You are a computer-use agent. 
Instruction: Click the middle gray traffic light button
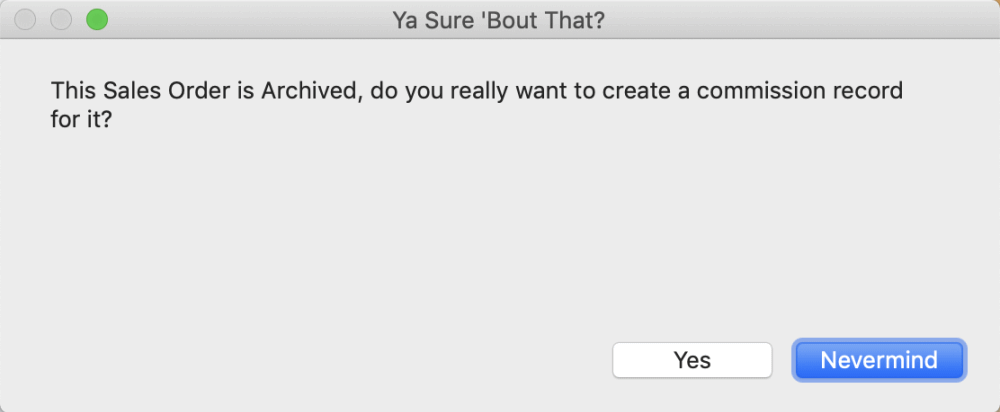coord(61,19)
